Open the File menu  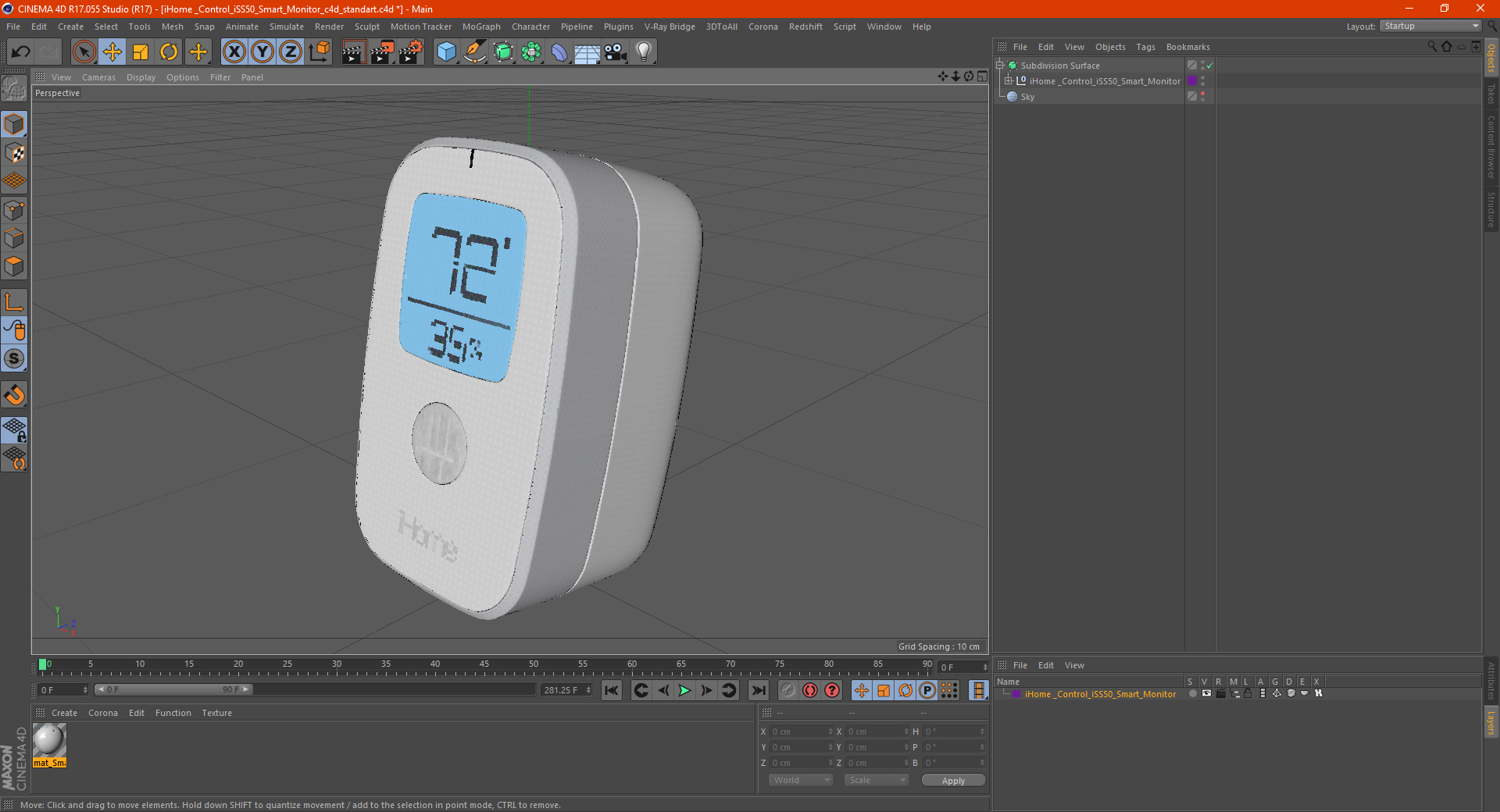(13, 27)
